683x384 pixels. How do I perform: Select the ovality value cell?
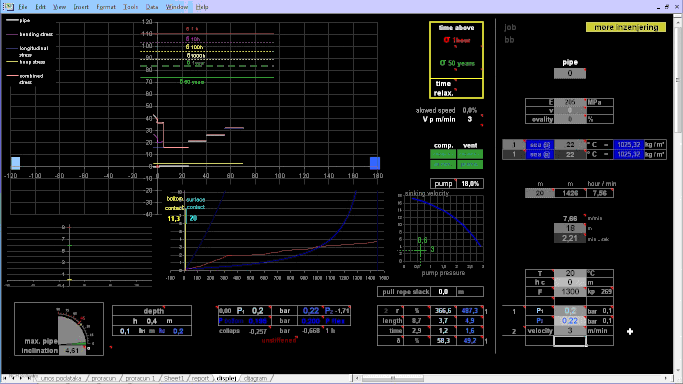pos(570,119)
